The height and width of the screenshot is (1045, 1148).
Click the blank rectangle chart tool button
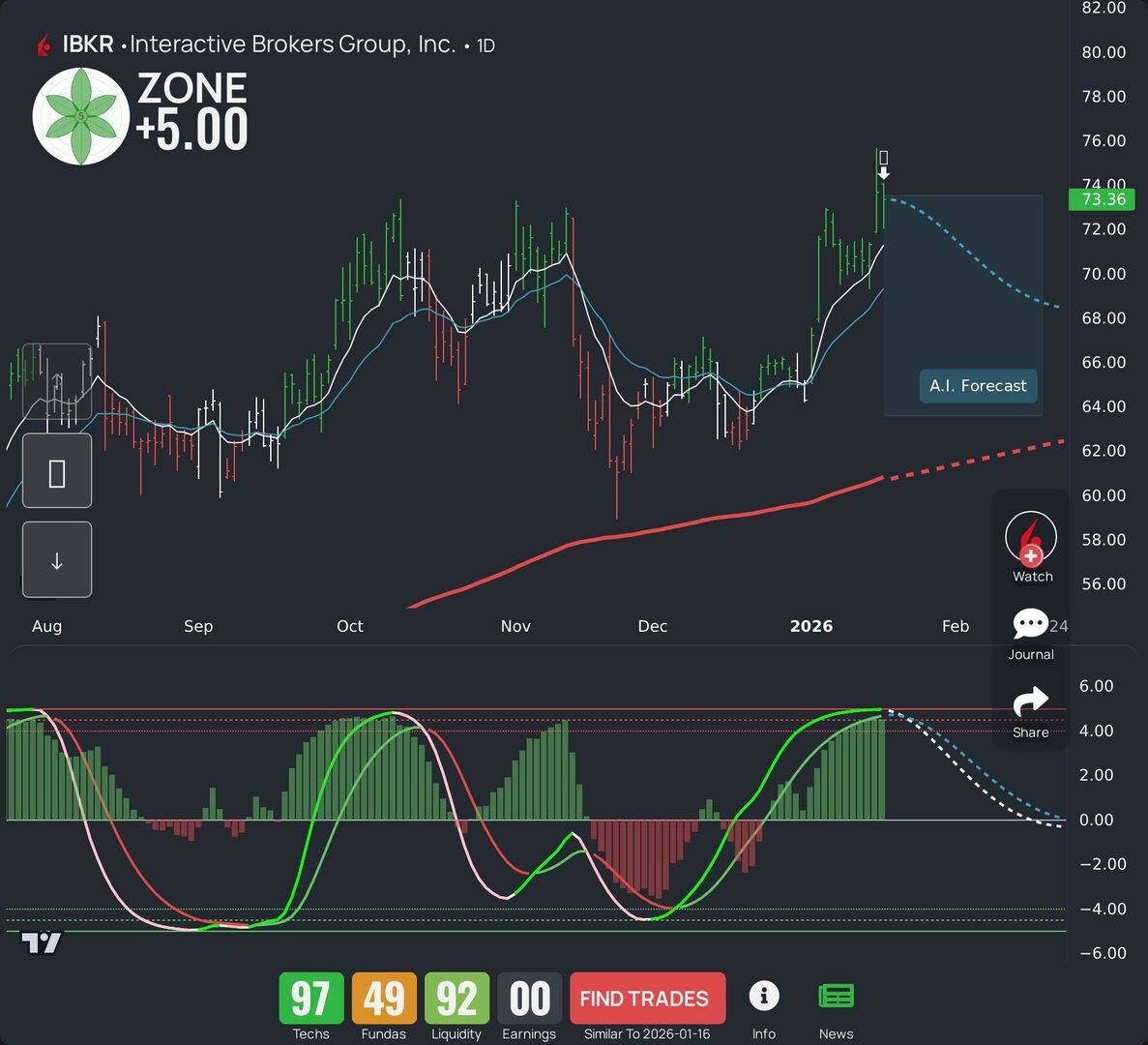[x=57, y=471]
